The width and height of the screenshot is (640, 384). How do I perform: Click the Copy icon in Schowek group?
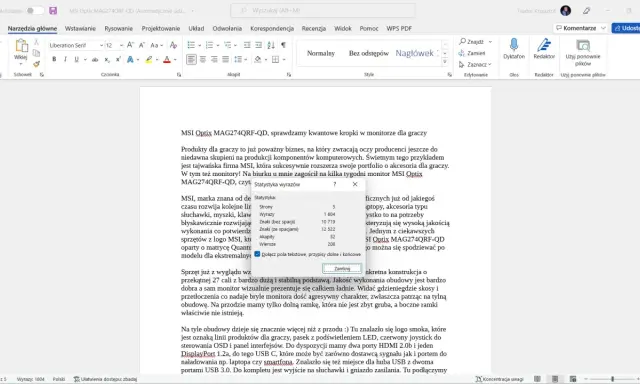pyautogui.click(x=36, y=53)
